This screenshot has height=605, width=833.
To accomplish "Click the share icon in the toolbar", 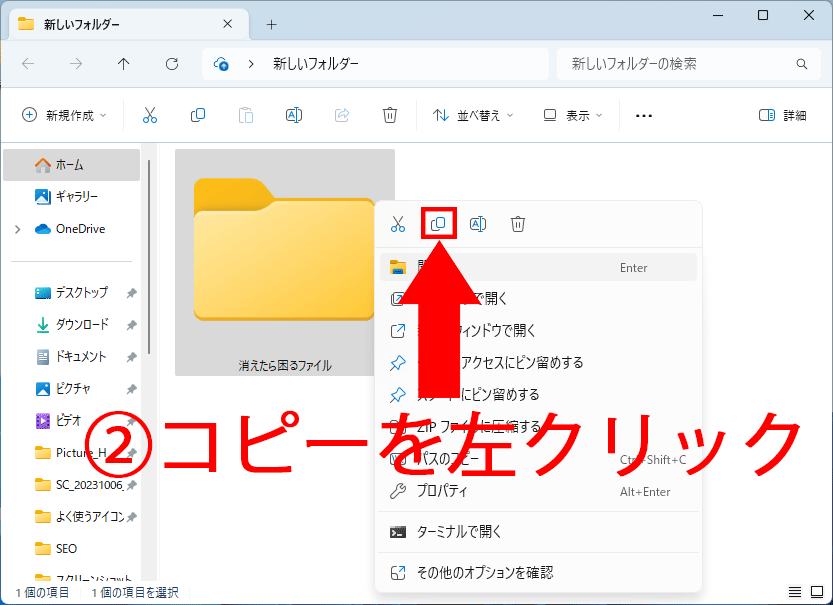I will click(x=342, y=114).
